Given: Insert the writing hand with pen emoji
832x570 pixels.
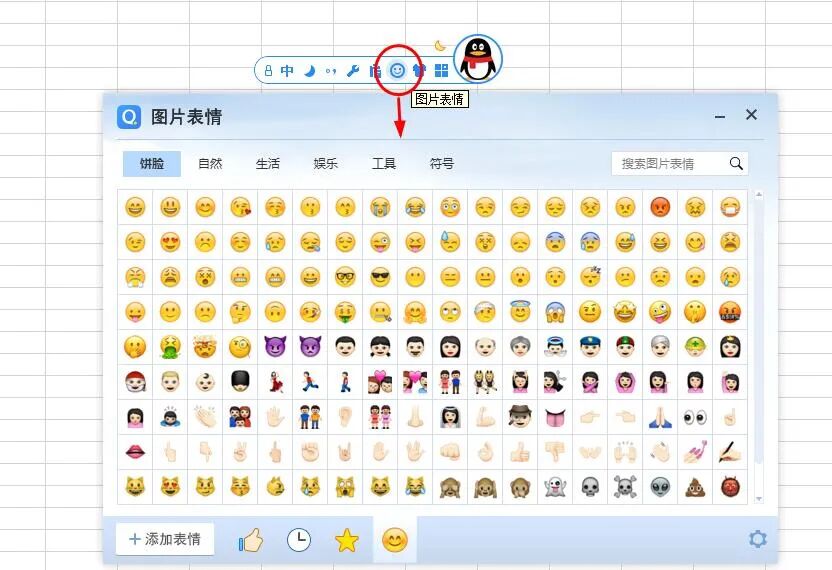Looking at the screenshot, I should click(x=730, y=452).
